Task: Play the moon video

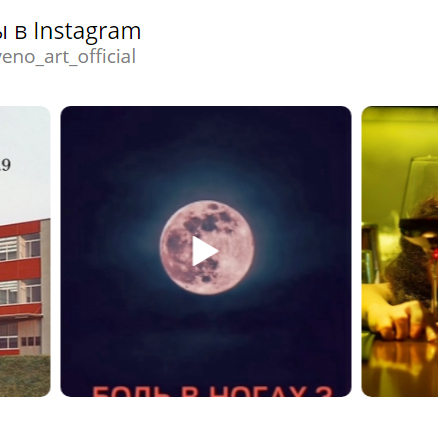Action: 206,251
